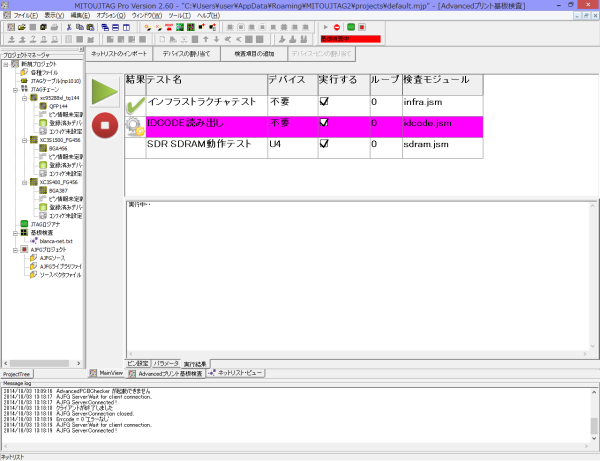Viewport: 600px width, 461px height.
Task: Click the small red stop icon in top toolbar
Action: click(337, 28)
